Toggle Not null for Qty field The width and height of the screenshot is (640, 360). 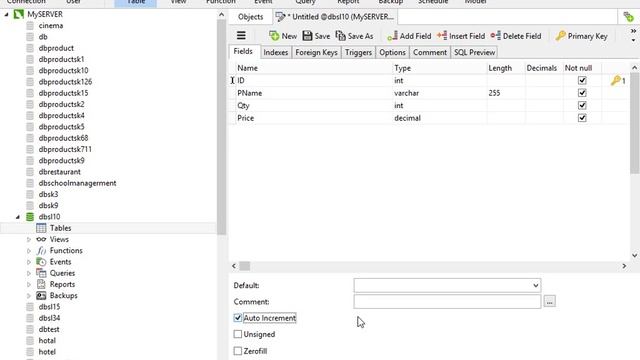click(582, 105)
